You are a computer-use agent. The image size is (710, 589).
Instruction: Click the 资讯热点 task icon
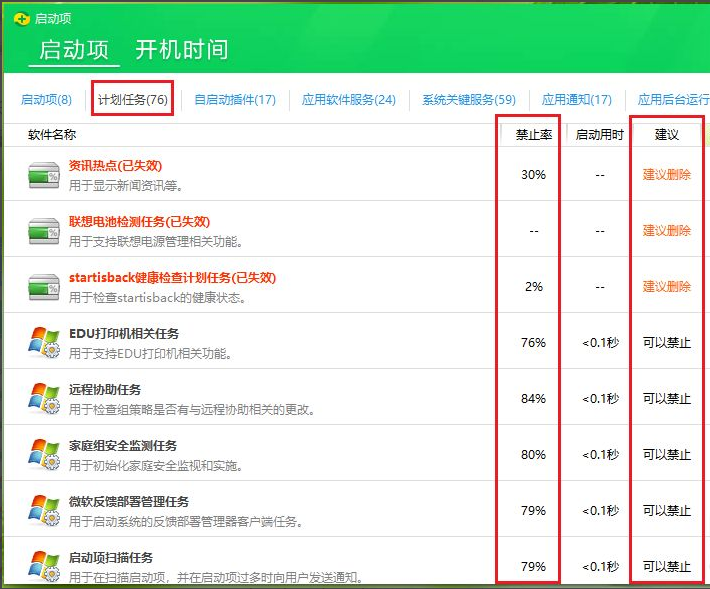[x=44, y=175]
